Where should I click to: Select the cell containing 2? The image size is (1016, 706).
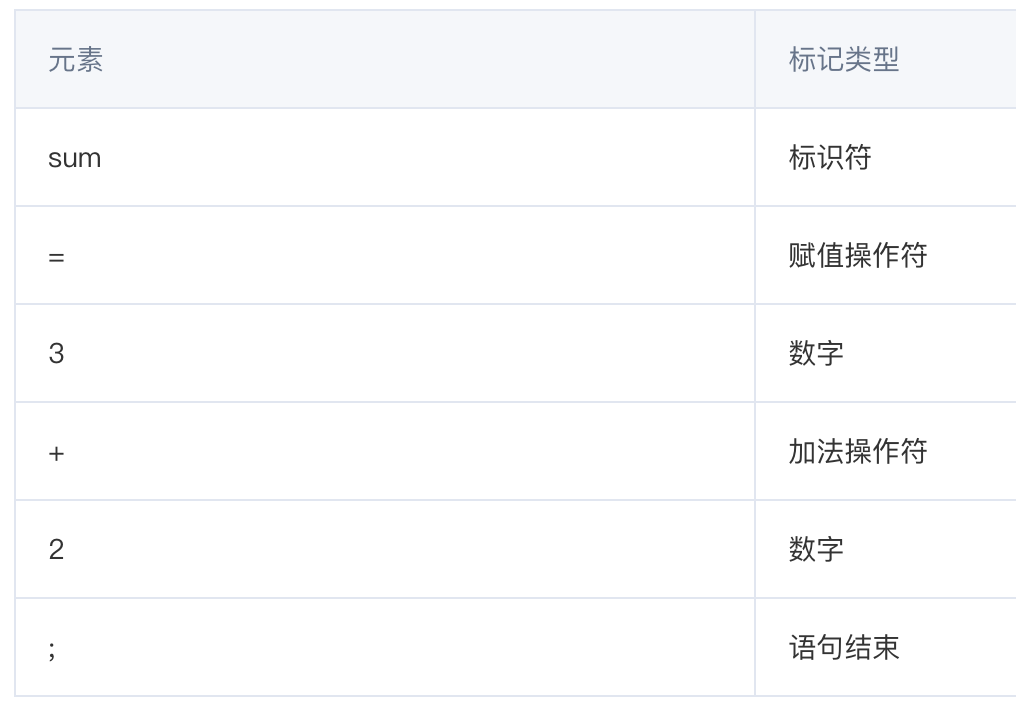click(x=385, y=549)
